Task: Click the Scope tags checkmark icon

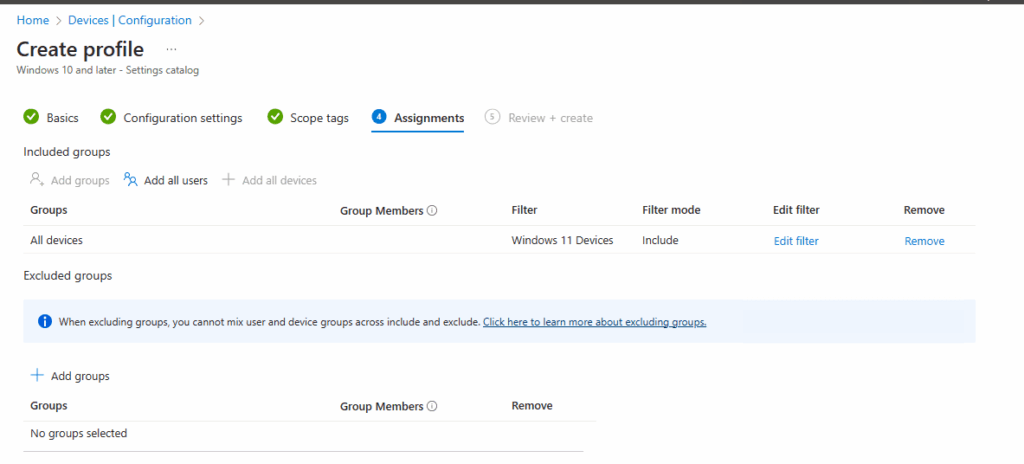Action: click(275, 117)
